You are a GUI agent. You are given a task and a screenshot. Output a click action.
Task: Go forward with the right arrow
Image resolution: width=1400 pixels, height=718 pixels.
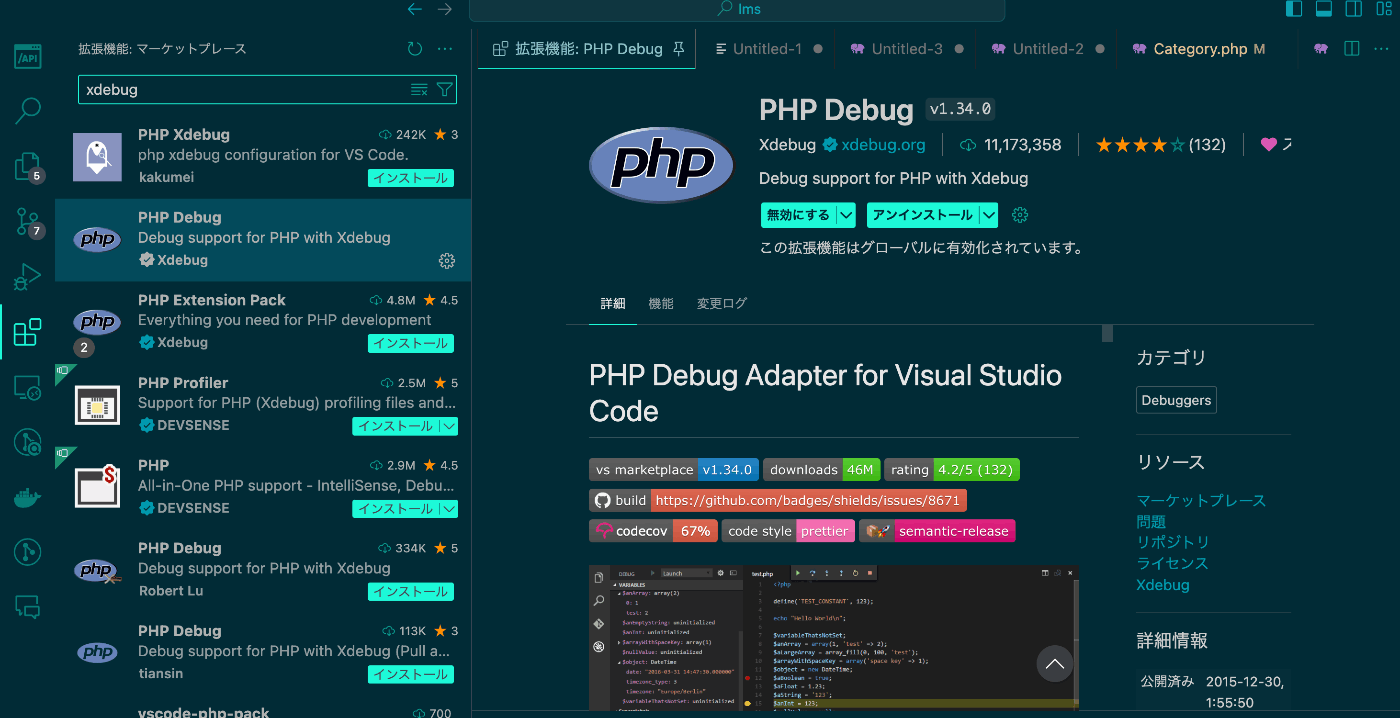point(445,9)
